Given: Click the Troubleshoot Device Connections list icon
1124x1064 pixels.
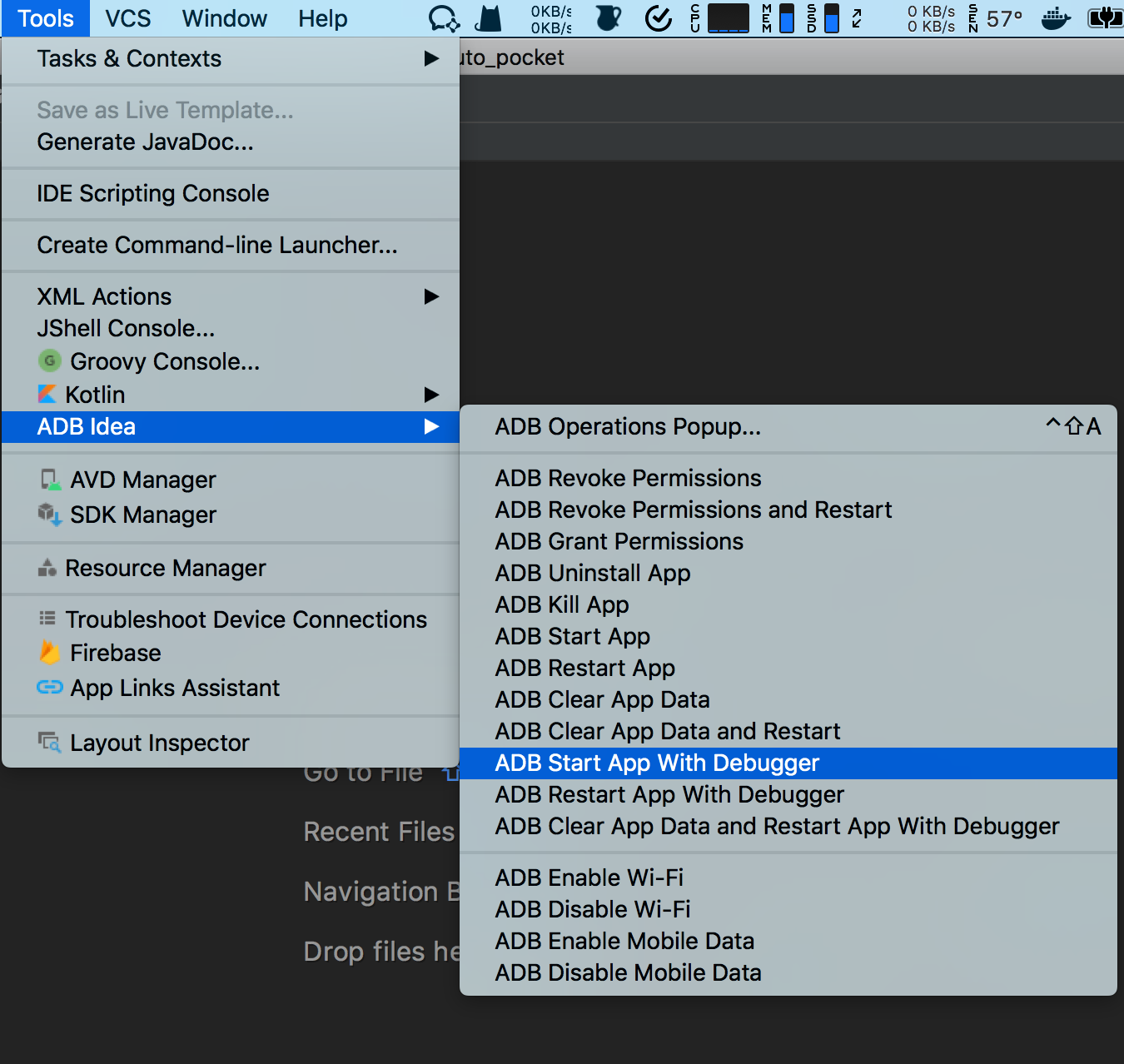Looking at the screenshot, I should tap(47, 619).
